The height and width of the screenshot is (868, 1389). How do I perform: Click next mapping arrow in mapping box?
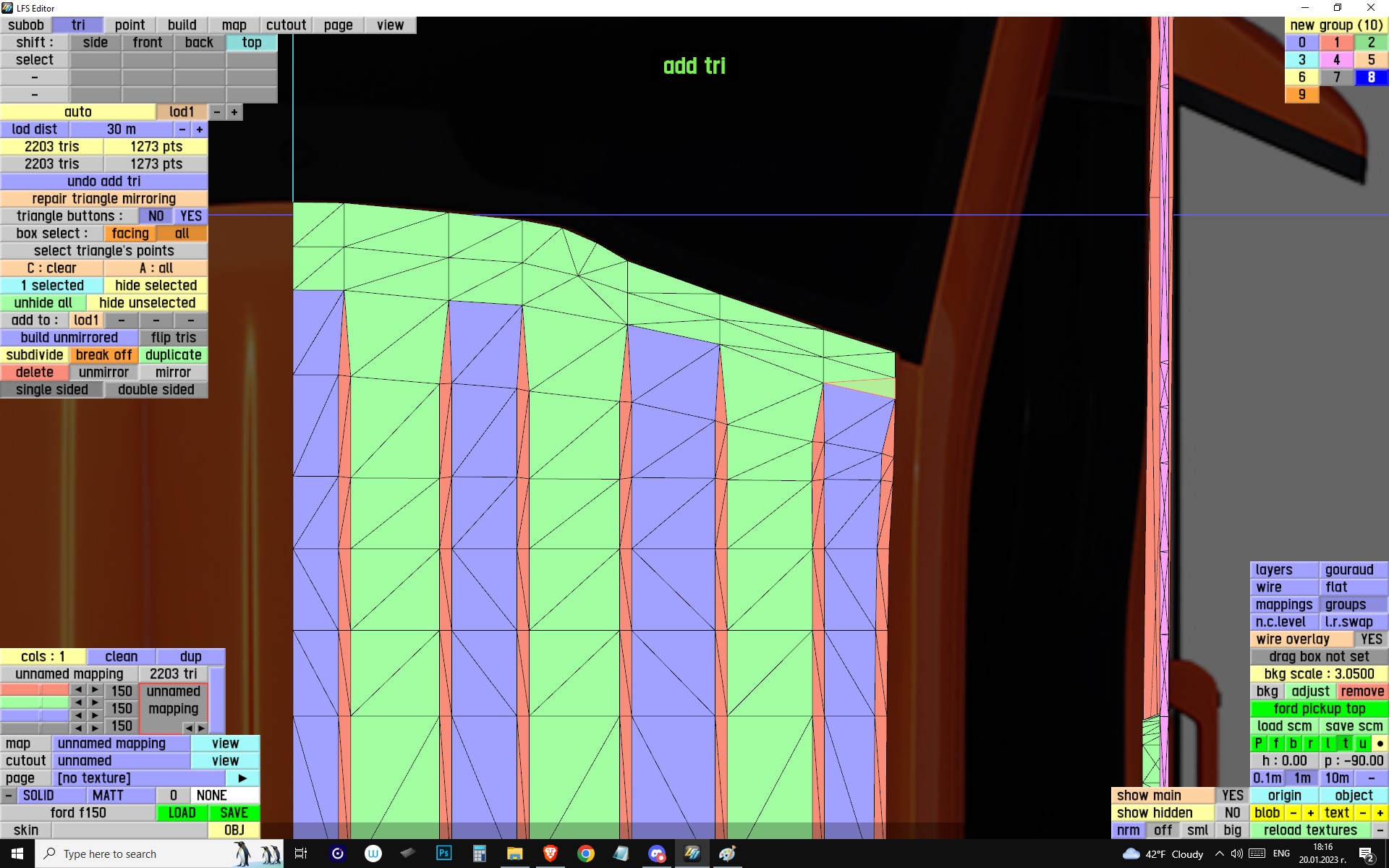(201, 728)
